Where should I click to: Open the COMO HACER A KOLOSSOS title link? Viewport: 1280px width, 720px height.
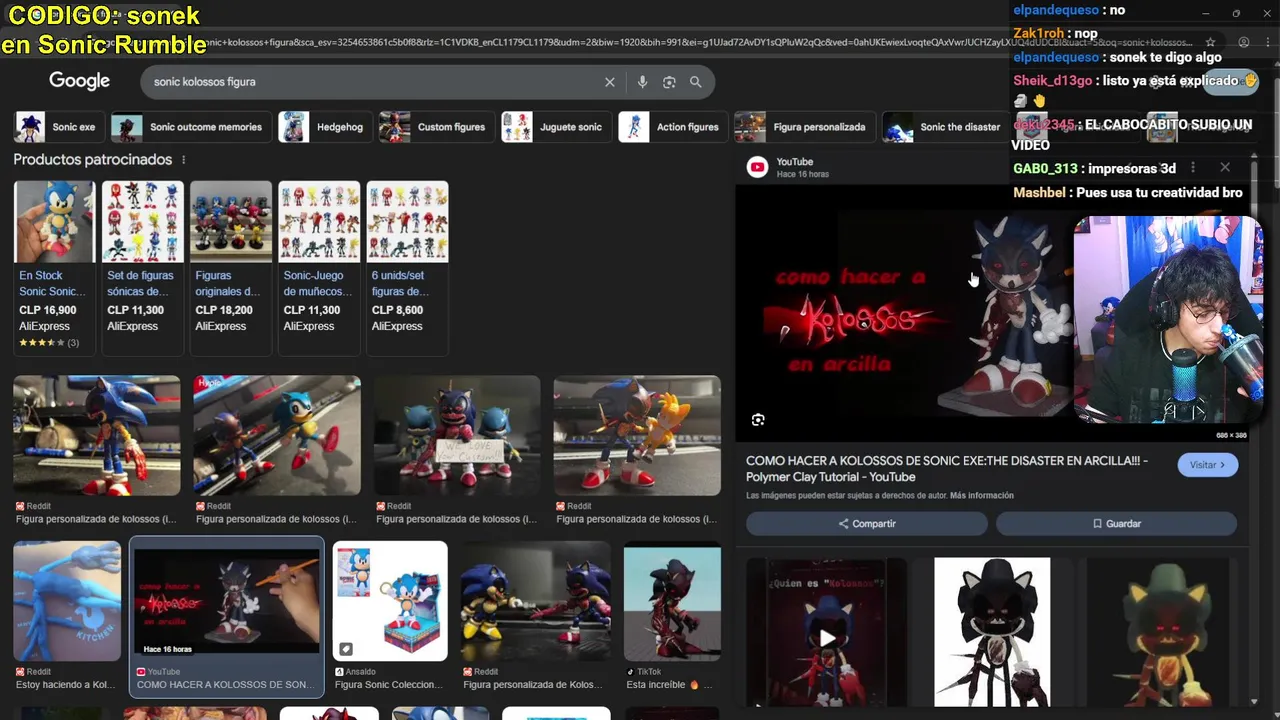(x=946, y=469)
